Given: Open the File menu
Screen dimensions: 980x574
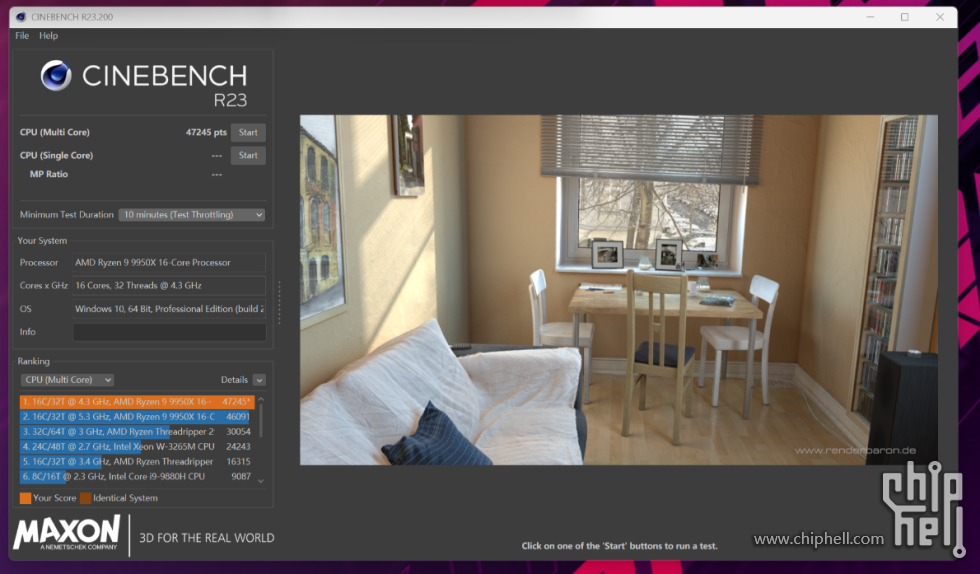Looking at the screenshot, I should 22,36.
